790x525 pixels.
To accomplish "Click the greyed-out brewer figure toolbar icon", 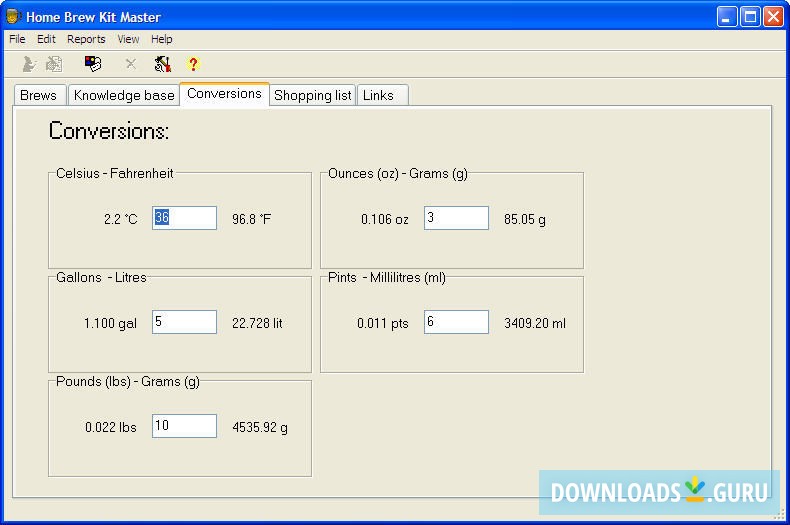I will pos(29,64).
